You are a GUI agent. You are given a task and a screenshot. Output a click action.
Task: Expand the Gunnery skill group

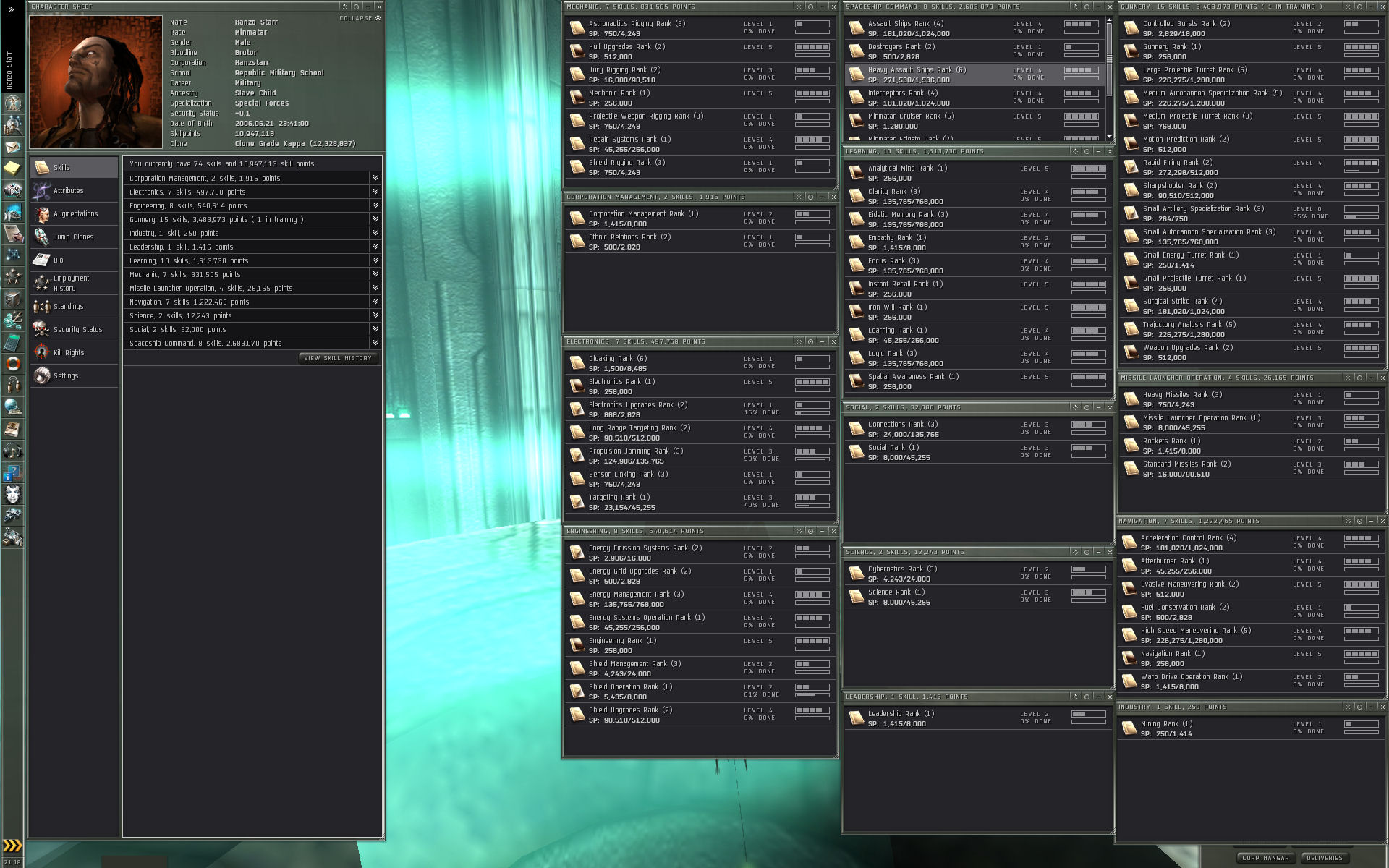[x=375, y=219]
